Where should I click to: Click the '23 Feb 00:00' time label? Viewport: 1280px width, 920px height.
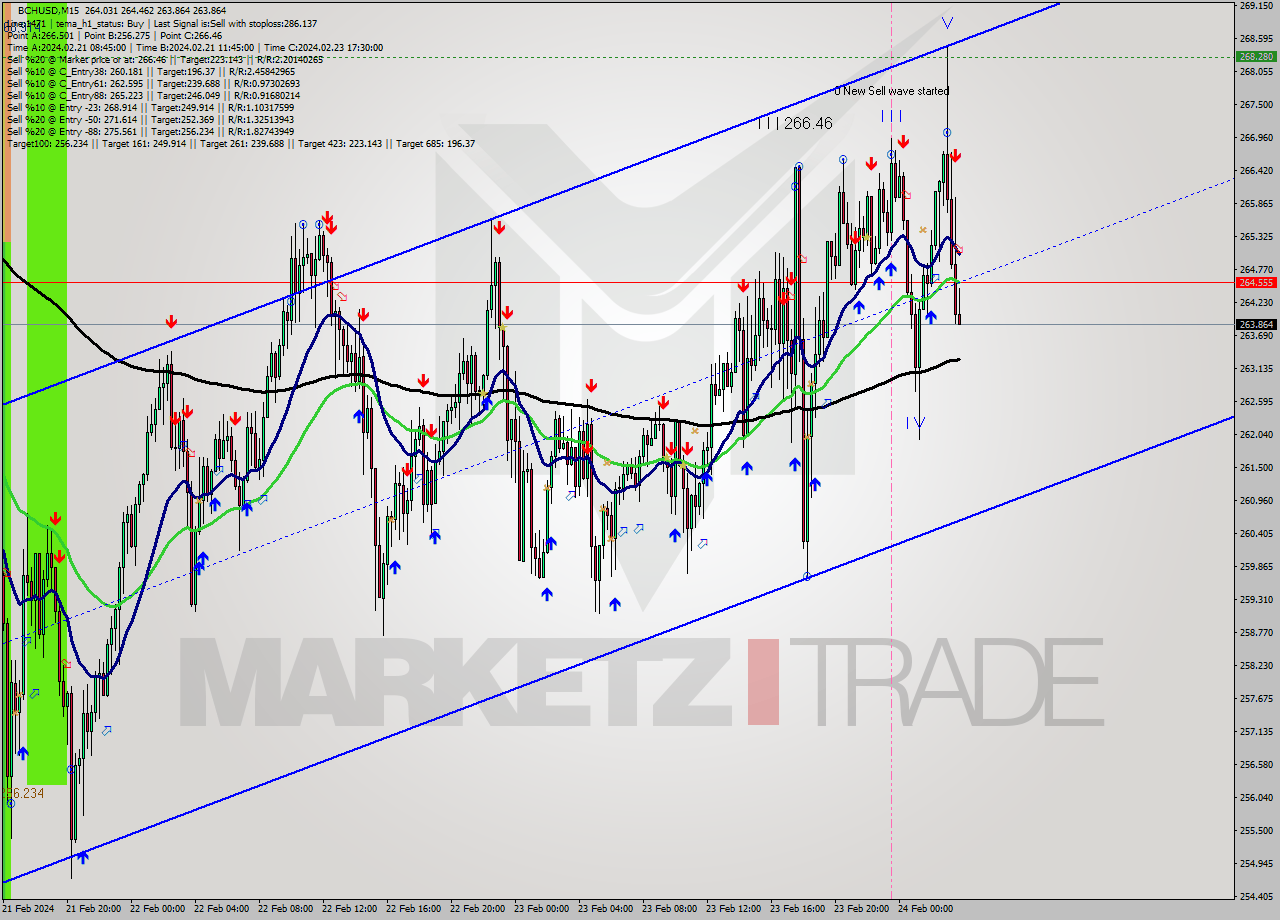[x=541, y=910]
